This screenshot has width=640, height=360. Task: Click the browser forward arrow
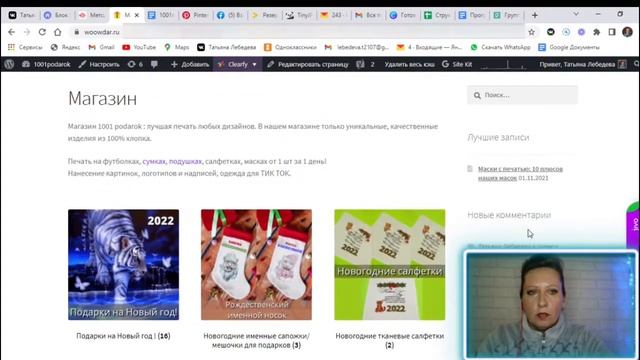27,32
